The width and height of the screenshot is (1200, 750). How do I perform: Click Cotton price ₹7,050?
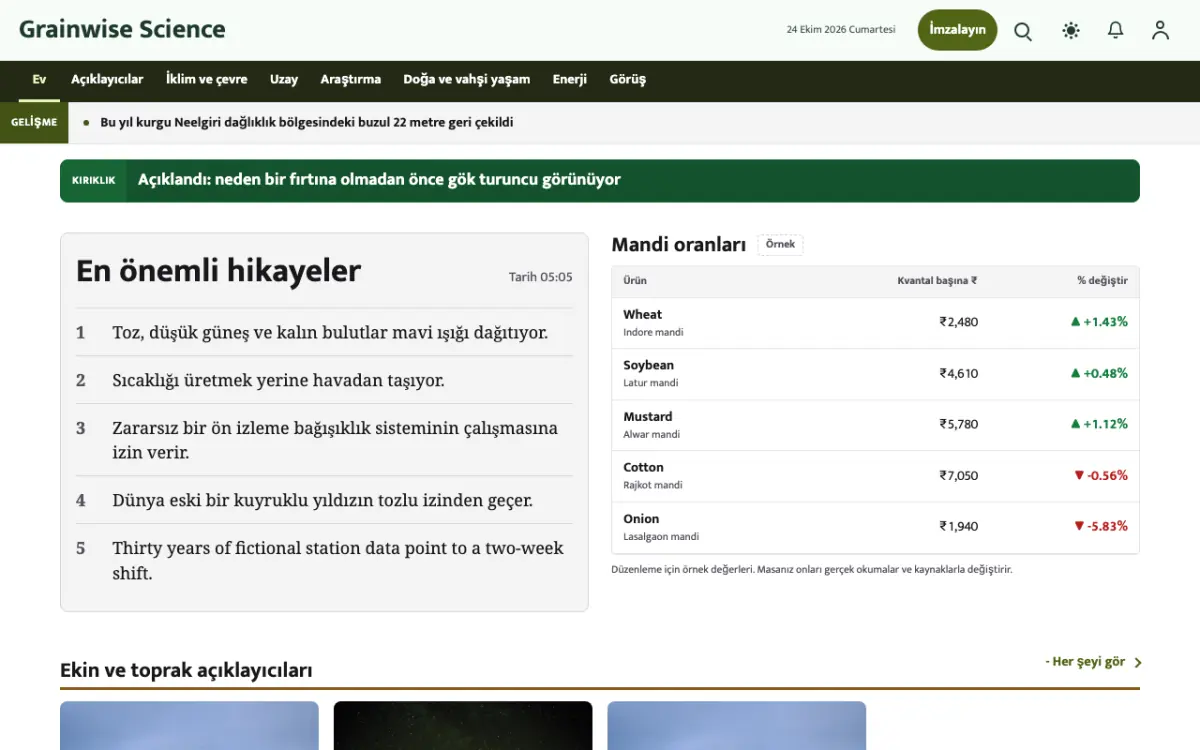coord(959,475)
